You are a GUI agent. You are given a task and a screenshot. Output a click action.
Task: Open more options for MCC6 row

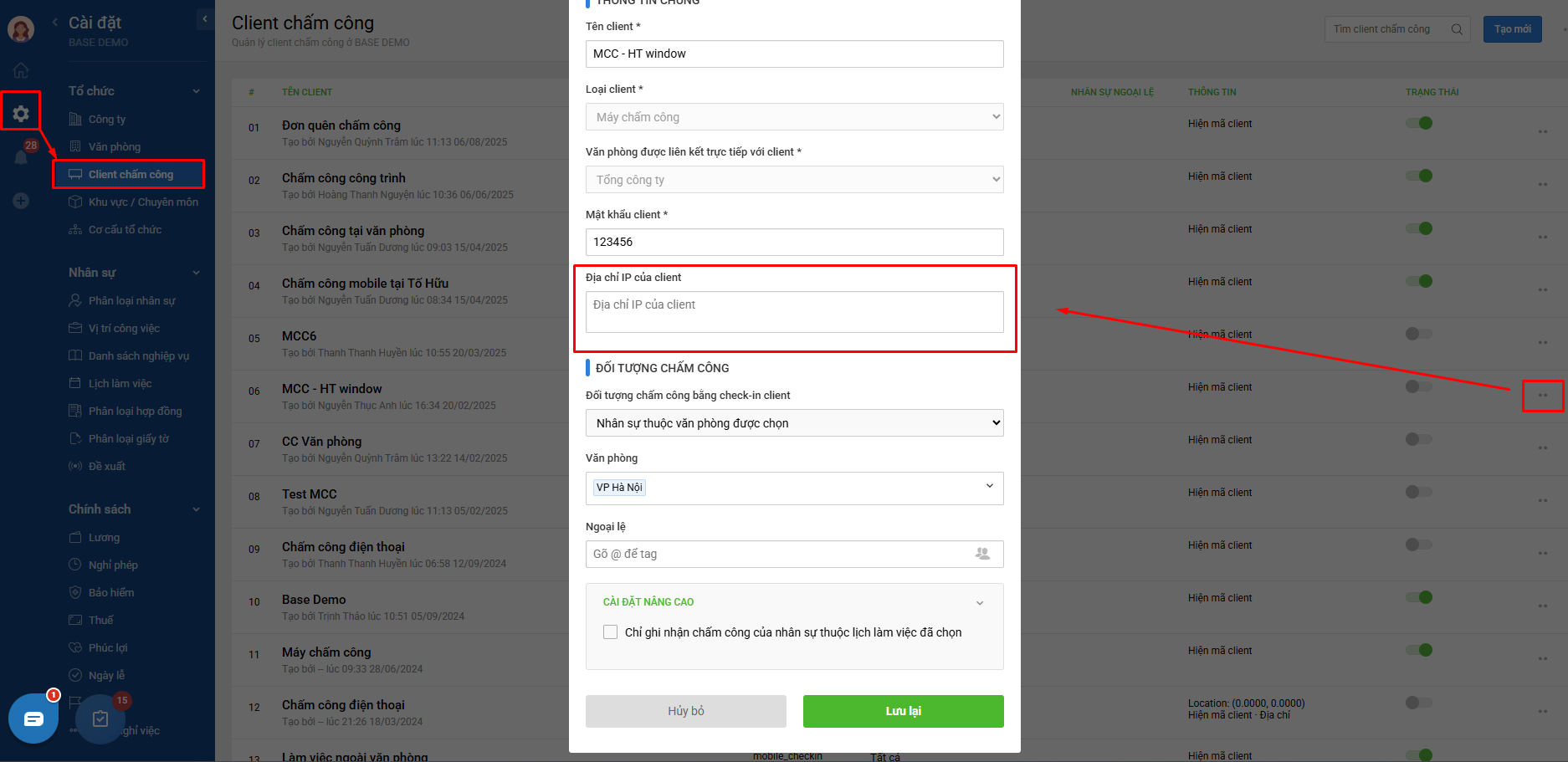(1543, 342)
